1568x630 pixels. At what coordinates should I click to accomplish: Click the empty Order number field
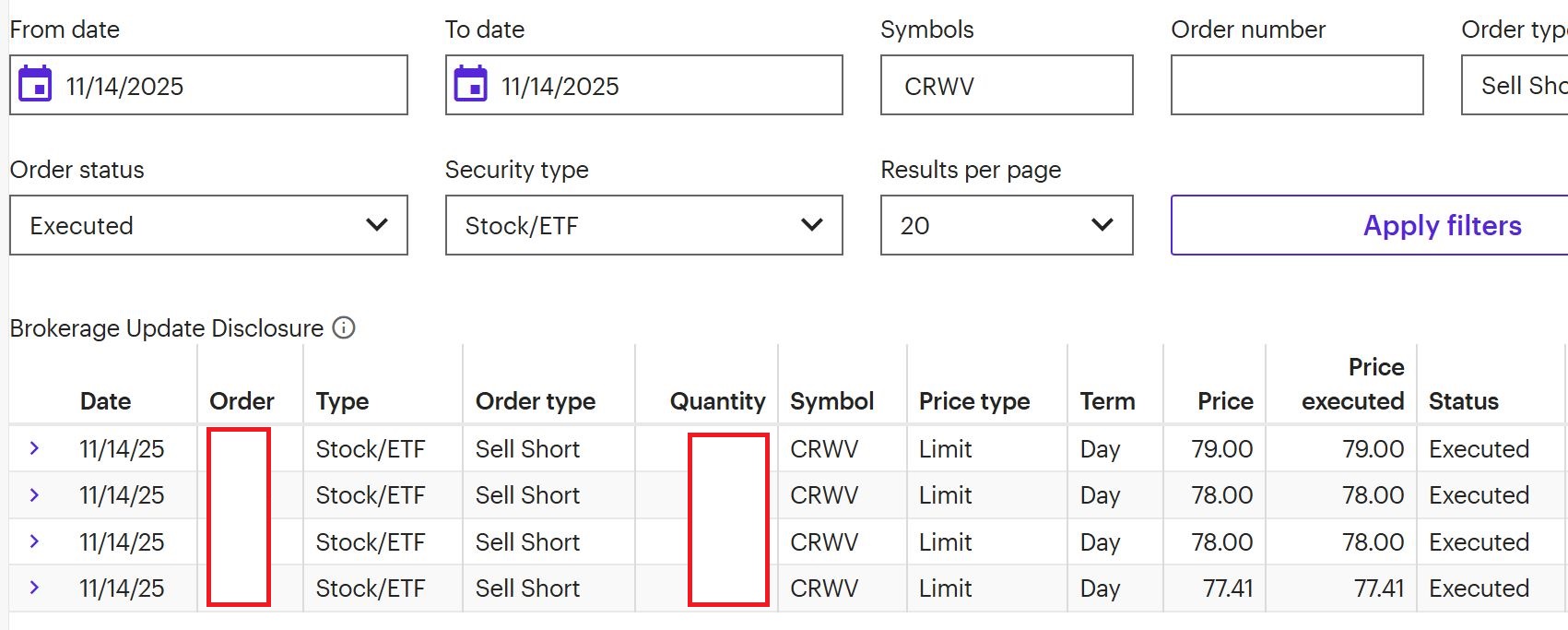click(1296, 86)
